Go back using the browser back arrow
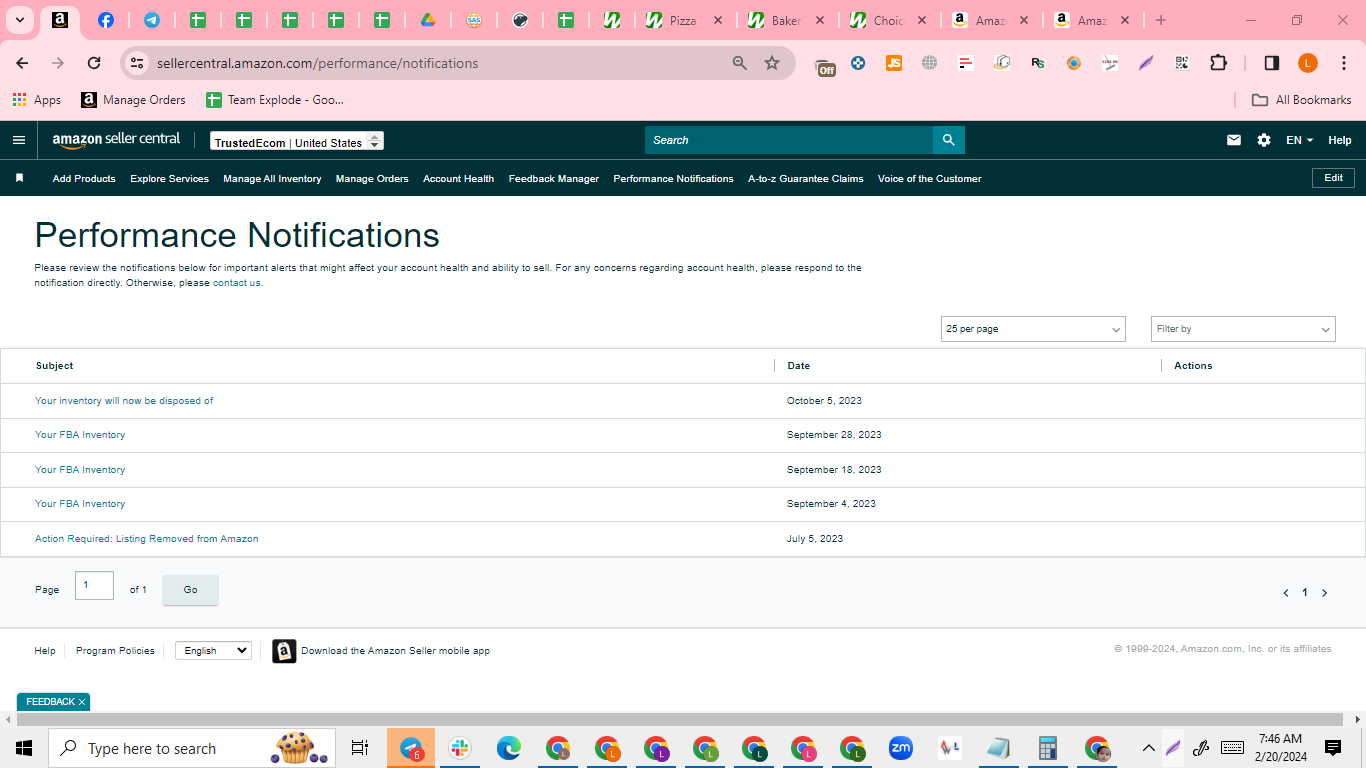Image resolution: width=1366 pixels, height=768 pixels. click(x=22, y=63)
